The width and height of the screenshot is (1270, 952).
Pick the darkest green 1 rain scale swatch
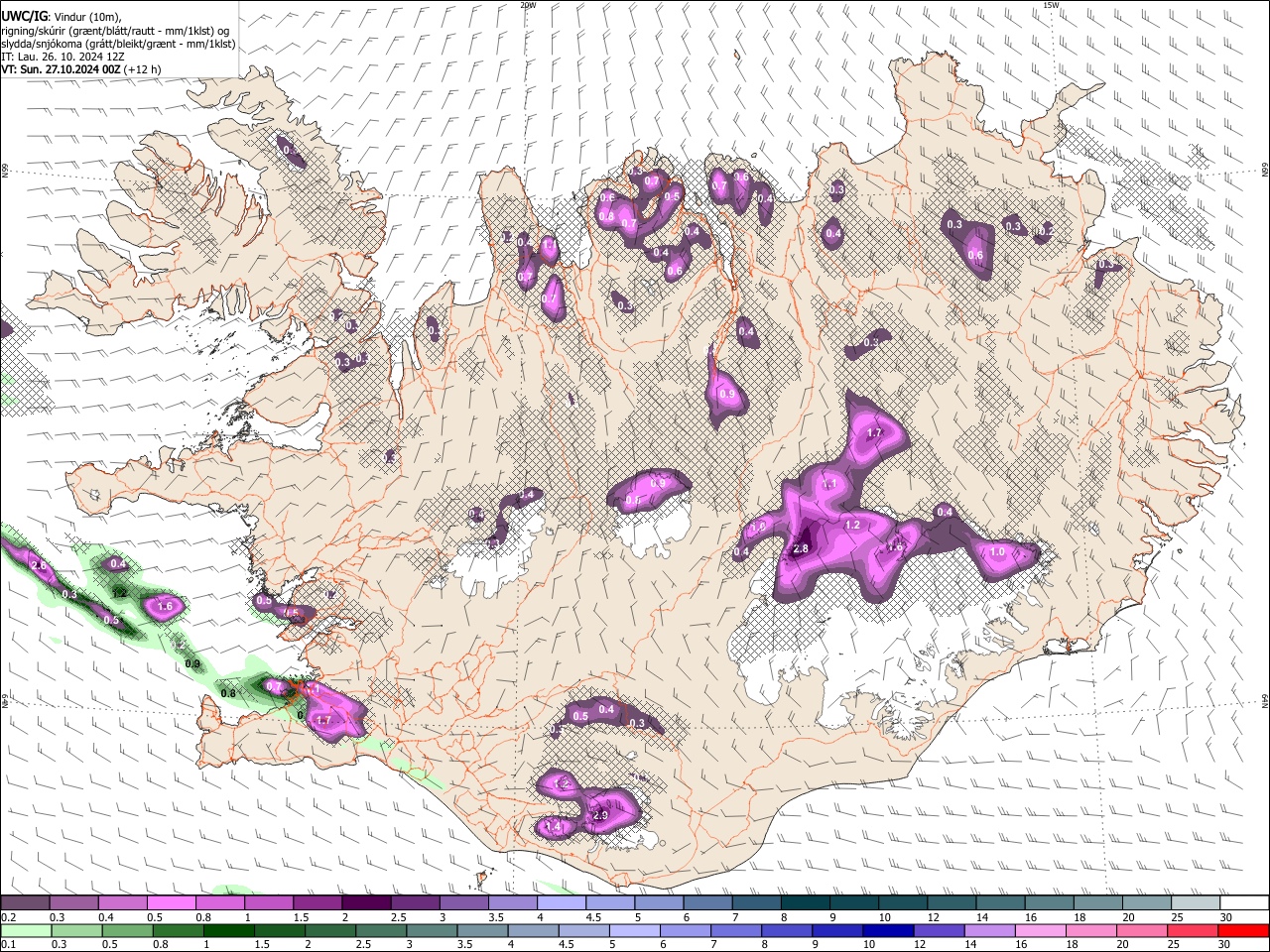point(227,930)
